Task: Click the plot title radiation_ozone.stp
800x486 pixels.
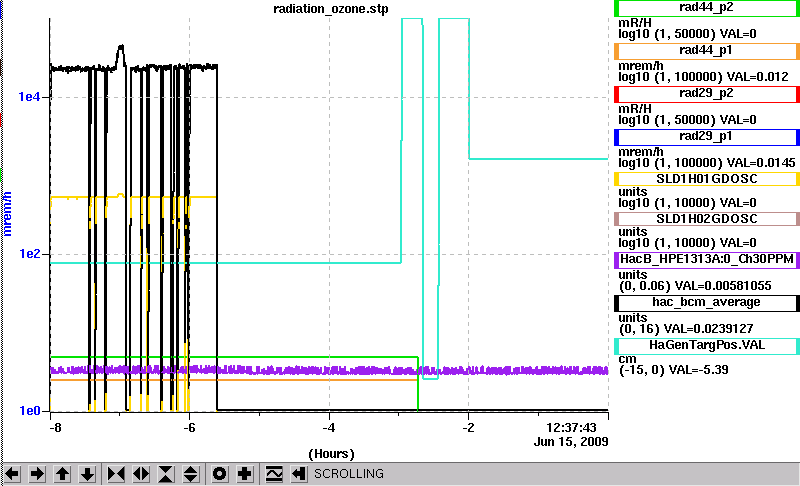Action: click(x=331, y=9)
